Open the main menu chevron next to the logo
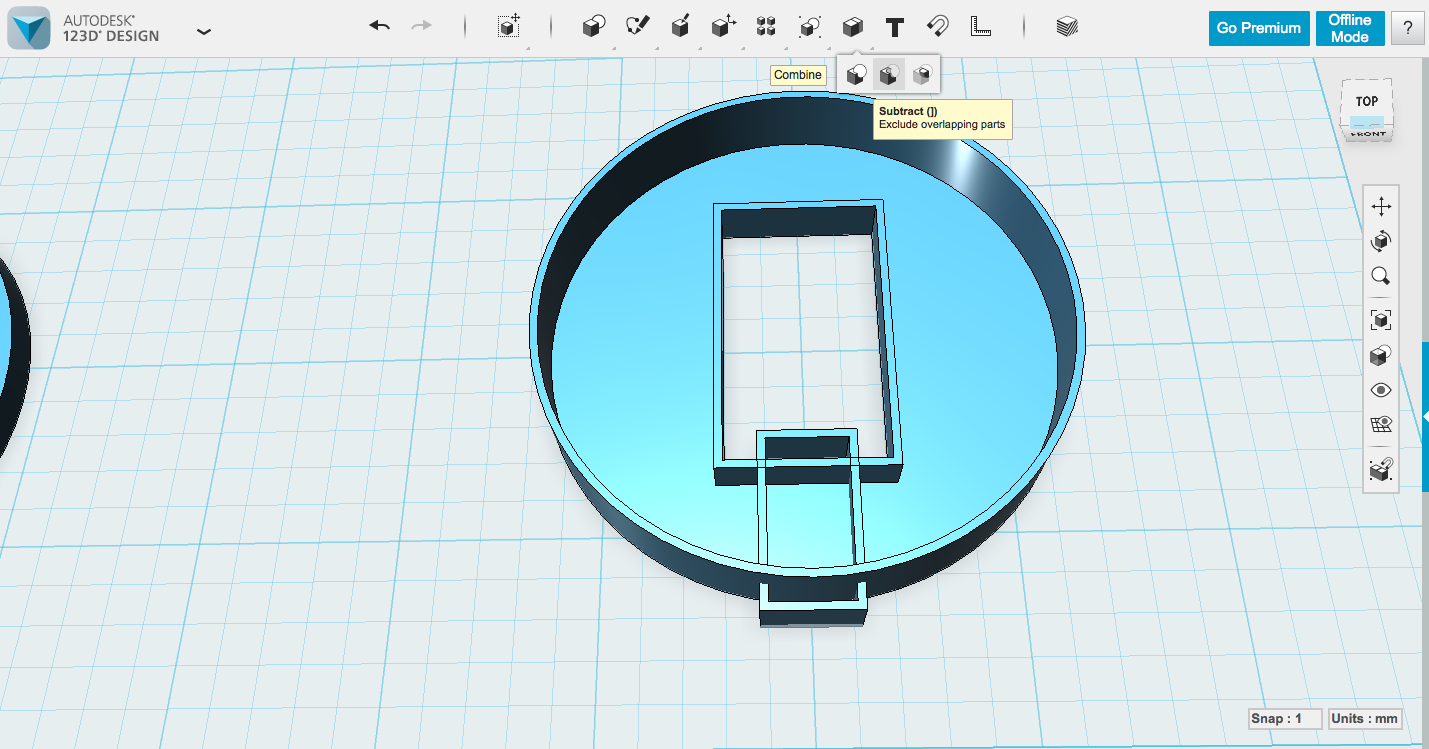The height and width of the screenshot is (749, 1429). pyautogui.click(x=204, y=31)
